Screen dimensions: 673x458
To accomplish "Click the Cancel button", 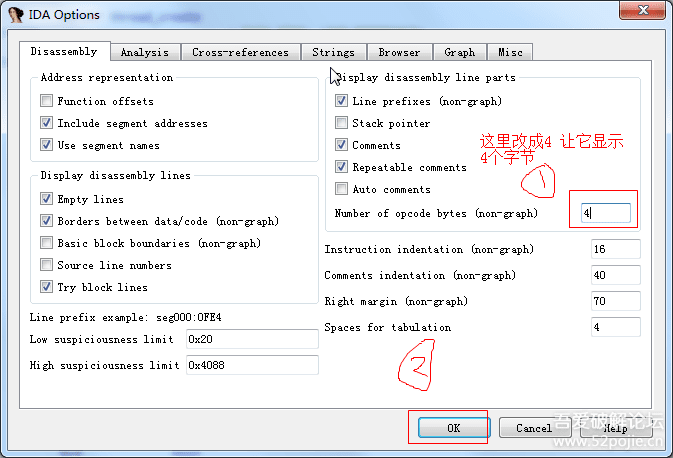I will (x=535, y=428).
